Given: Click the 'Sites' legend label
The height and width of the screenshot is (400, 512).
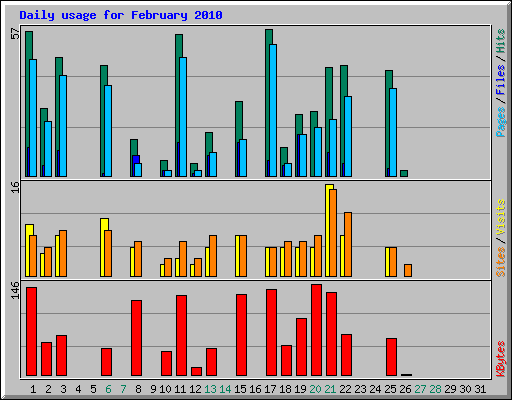Looking at the screenshot, I should (x=500, y=262).
